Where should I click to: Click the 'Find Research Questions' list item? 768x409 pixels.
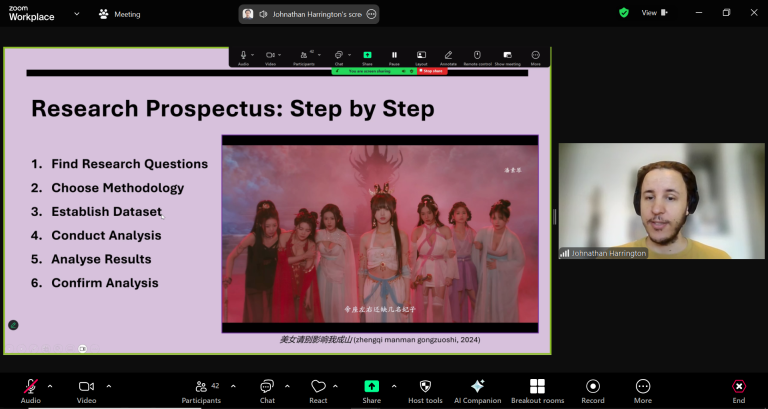click(129, 164)
